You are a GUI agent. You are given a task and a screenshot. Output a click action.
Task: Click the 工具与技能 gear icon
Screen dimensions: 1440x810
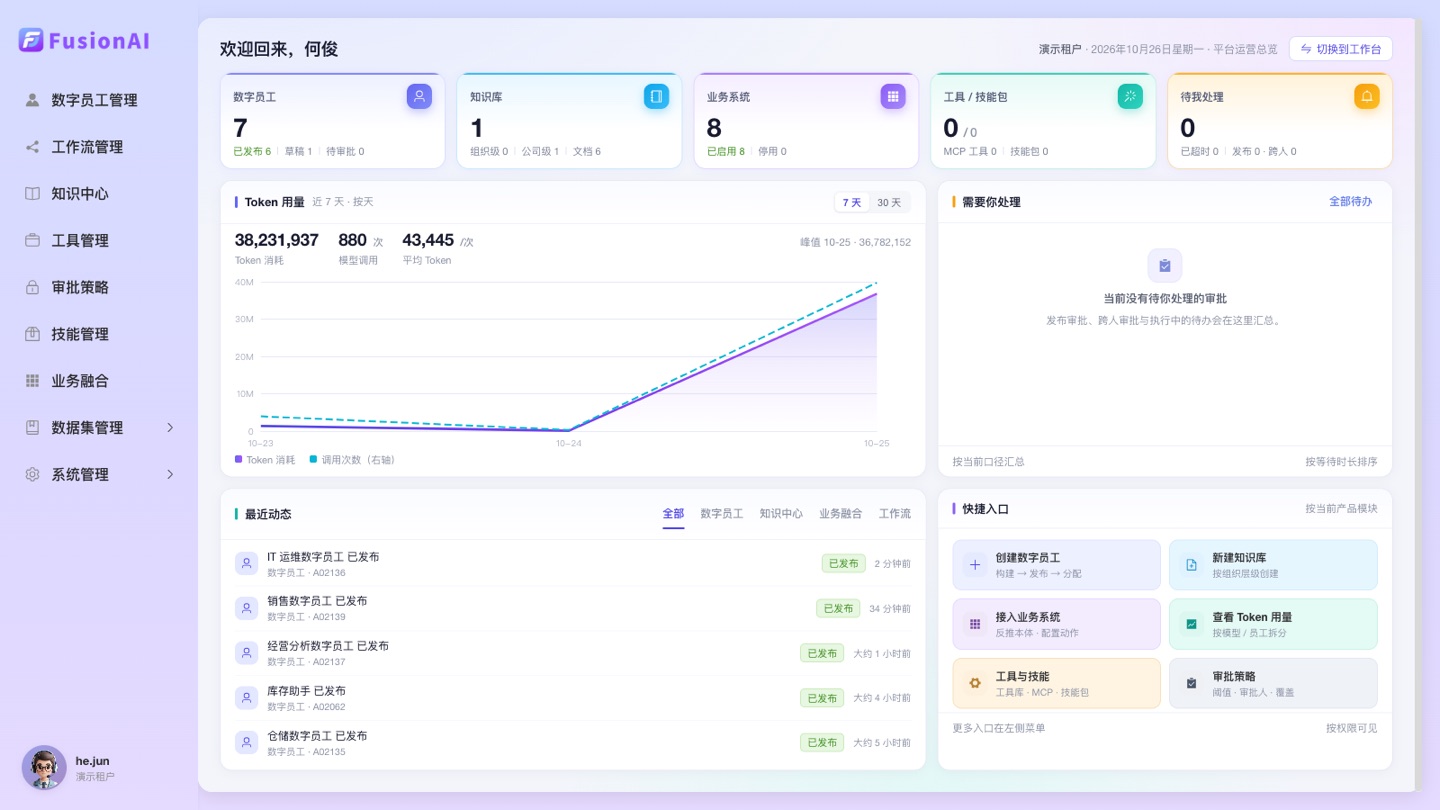[975, 683]
